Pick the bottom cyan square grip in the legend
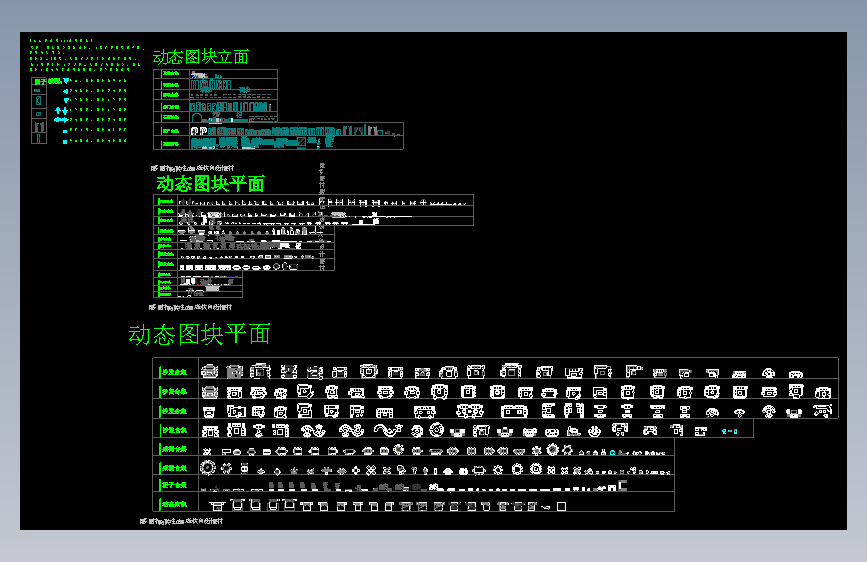The height and width of the screenshot is (562, 867). tap(65, 142)
